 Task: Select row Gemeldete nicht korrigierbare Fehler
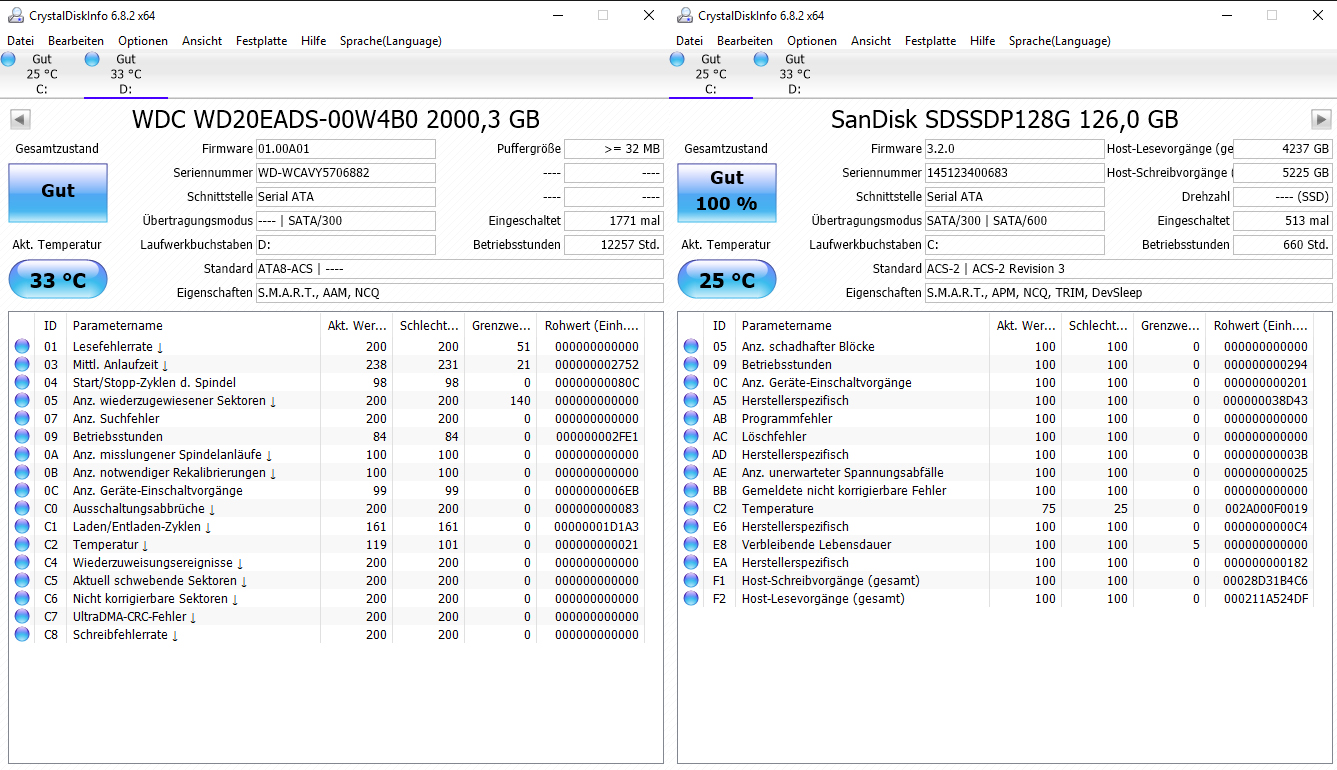coord(995,491)
